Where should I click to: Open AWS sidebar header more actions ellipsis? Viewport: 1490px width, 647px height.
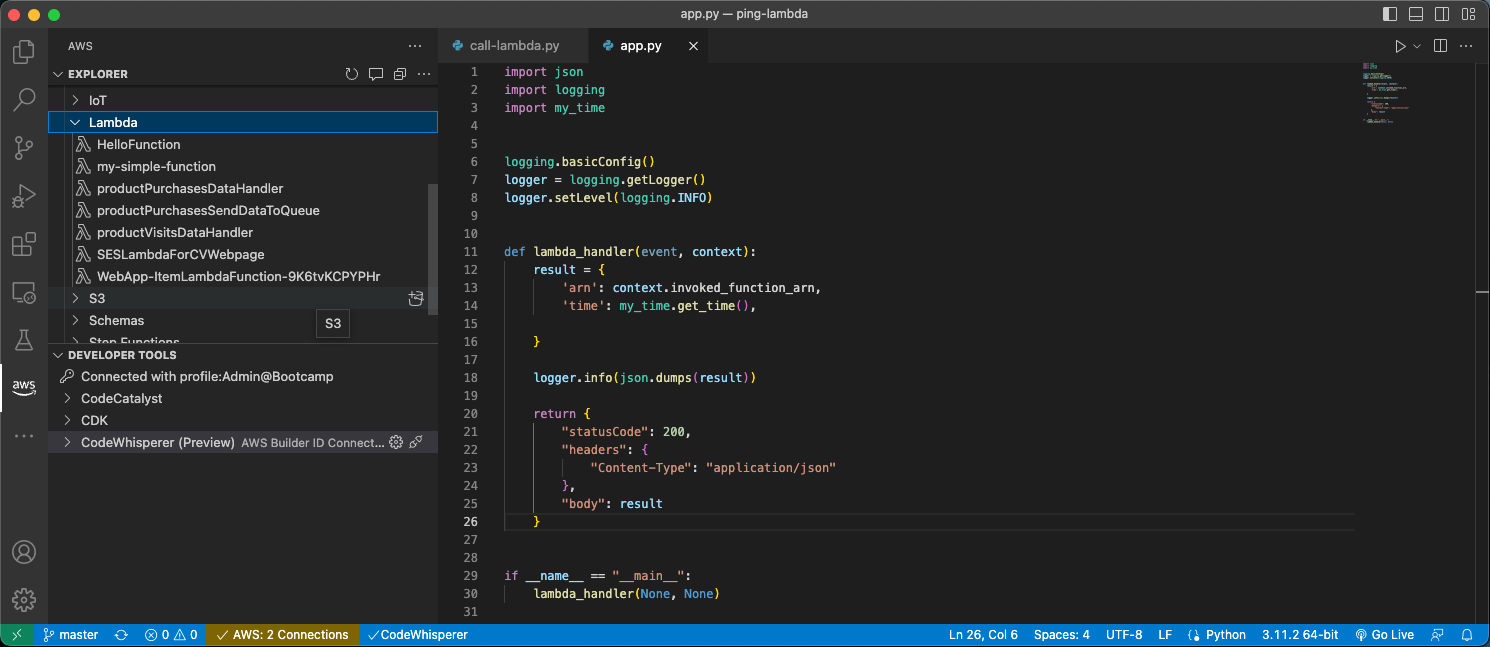(415, 46)
